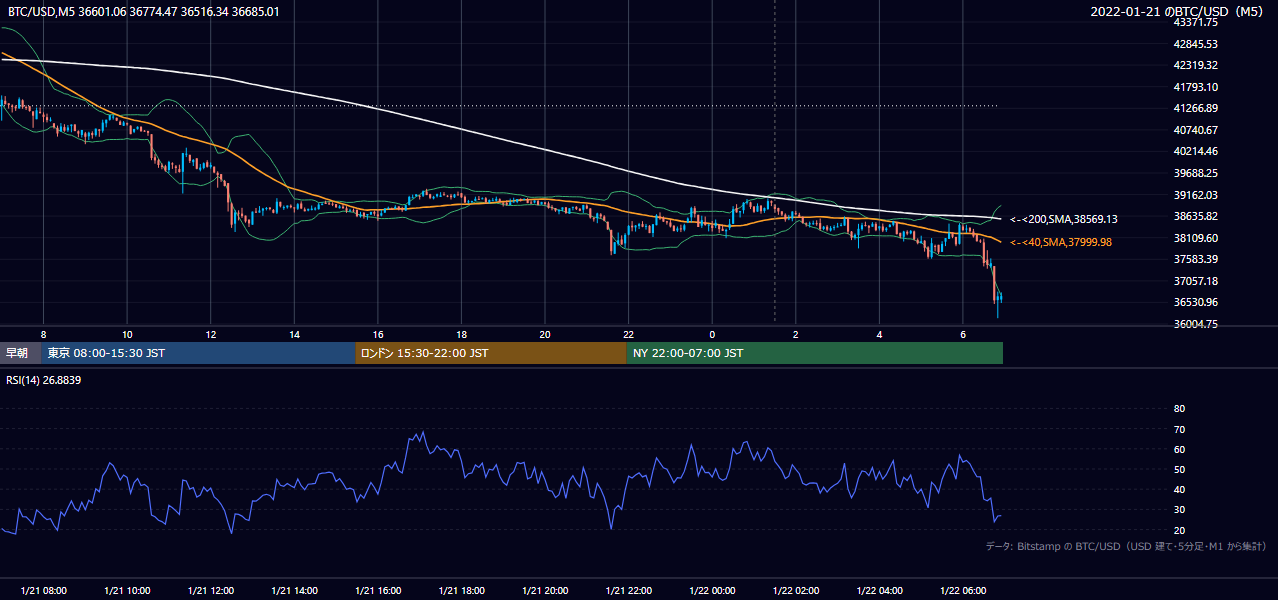
Task: Click RSI scale level 80
Action: 1179,409
